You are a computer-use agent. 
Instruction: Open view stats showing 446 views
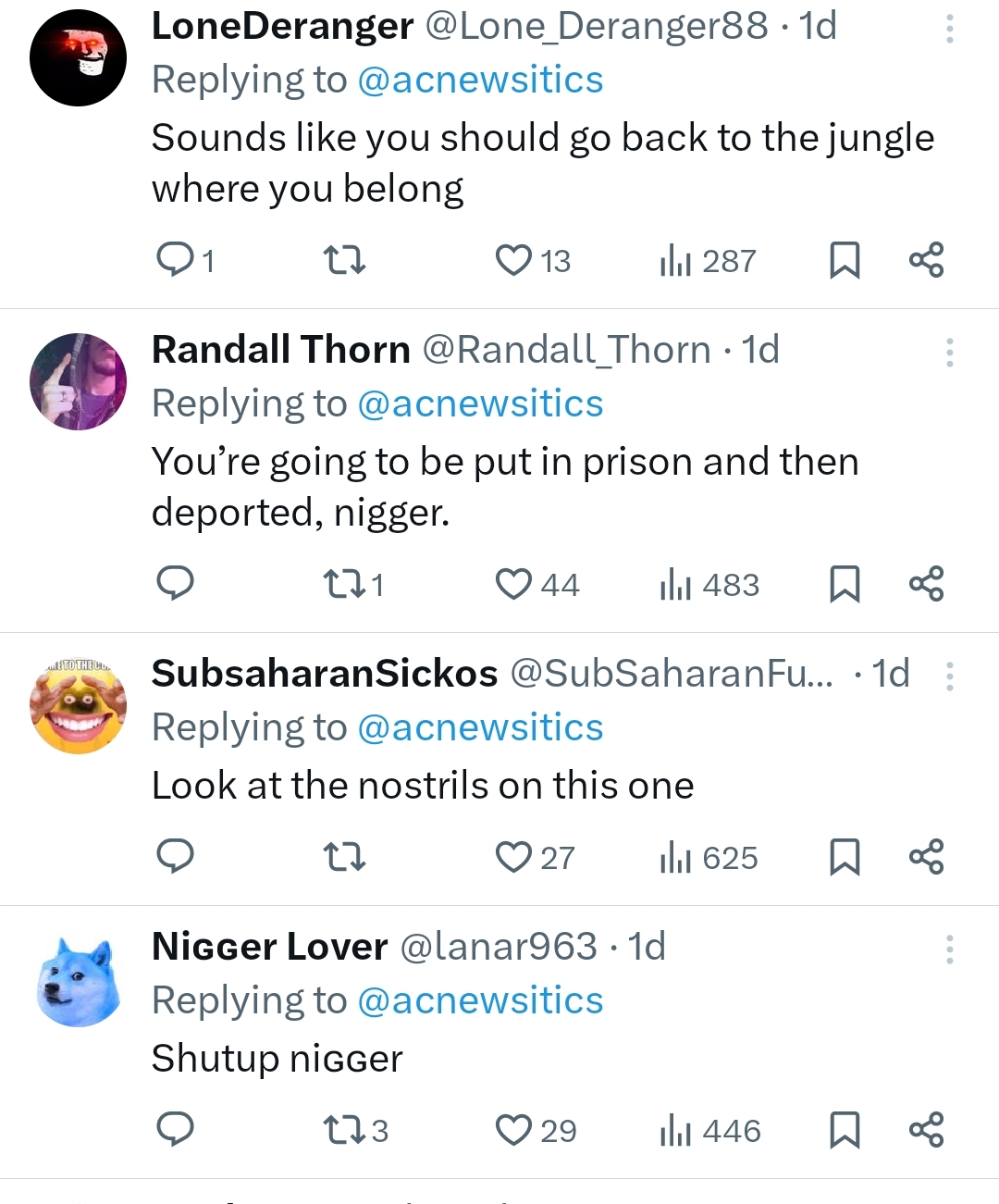709,1131
